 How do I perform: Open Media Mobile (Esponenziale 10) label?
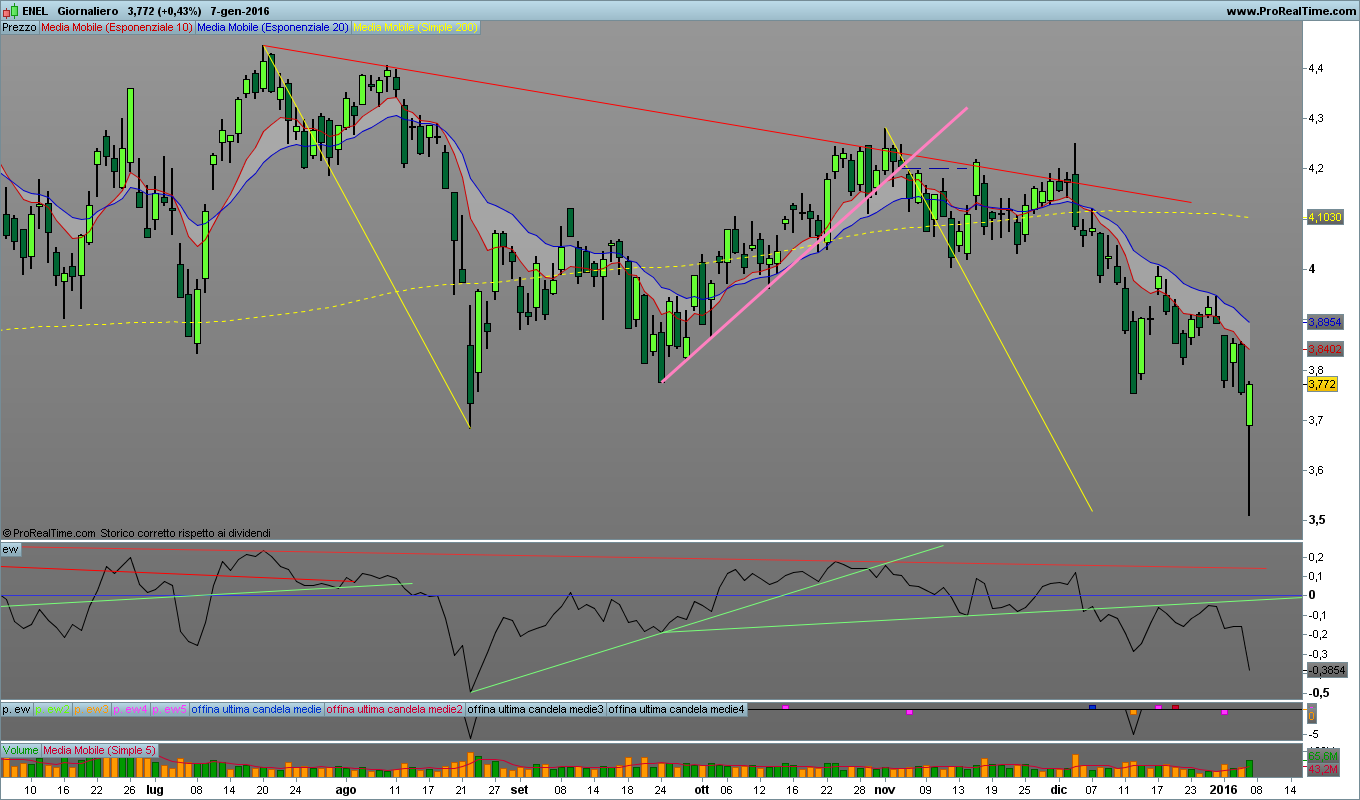[117, 28]
